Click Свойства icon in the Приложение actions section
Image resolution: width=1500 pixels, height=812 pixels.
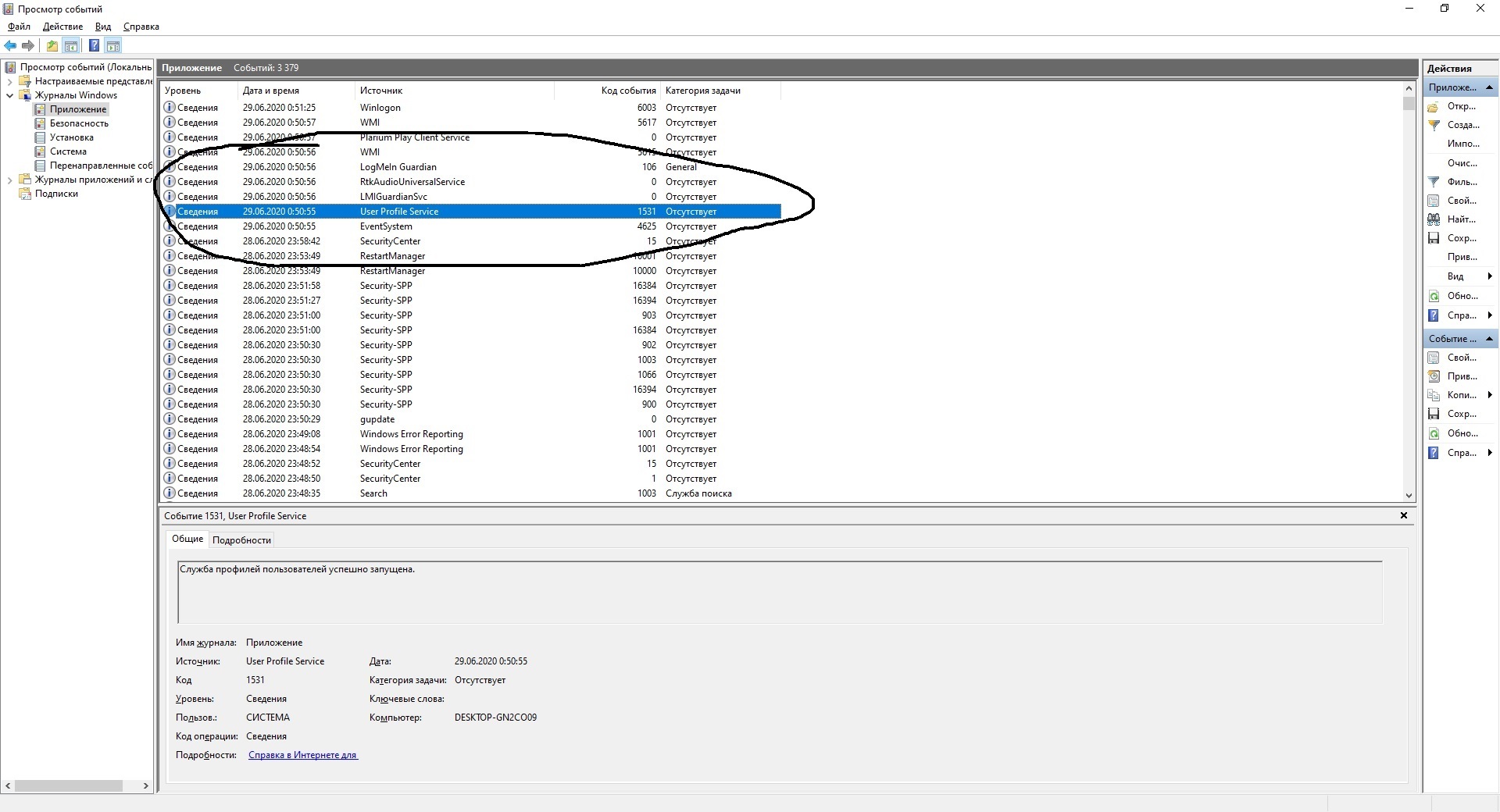point(1434,201)
